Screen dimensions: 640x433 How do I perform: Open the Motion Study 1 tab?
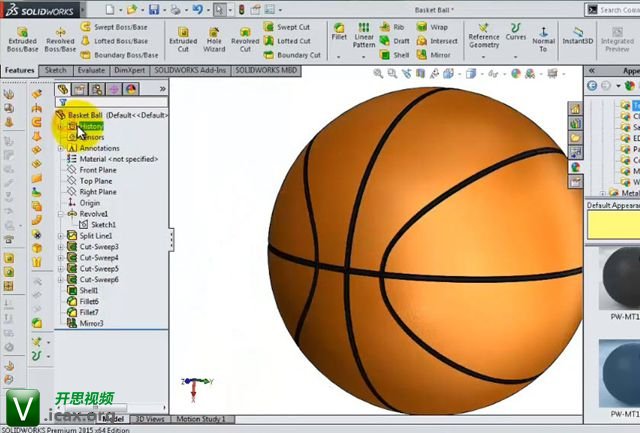[x=200, y=419]
